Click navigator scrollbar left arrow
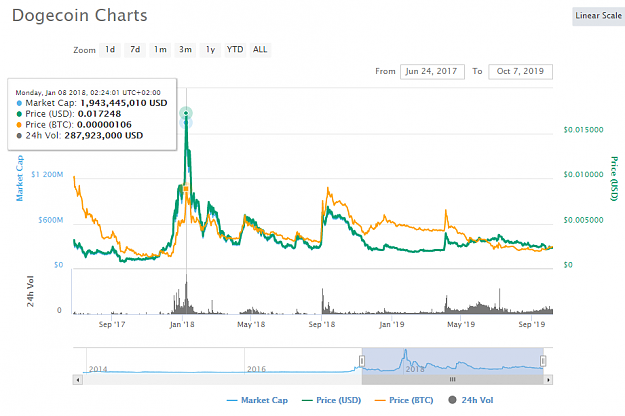The height and width of the screenshot is (416, 625). tap(78, 380)
